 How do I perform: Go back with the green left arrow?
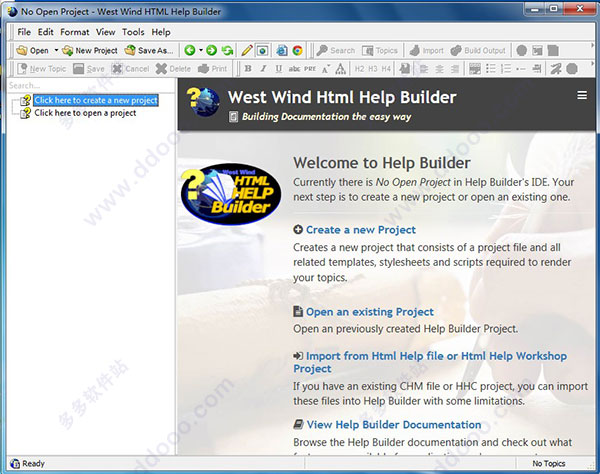click(189, 50)
